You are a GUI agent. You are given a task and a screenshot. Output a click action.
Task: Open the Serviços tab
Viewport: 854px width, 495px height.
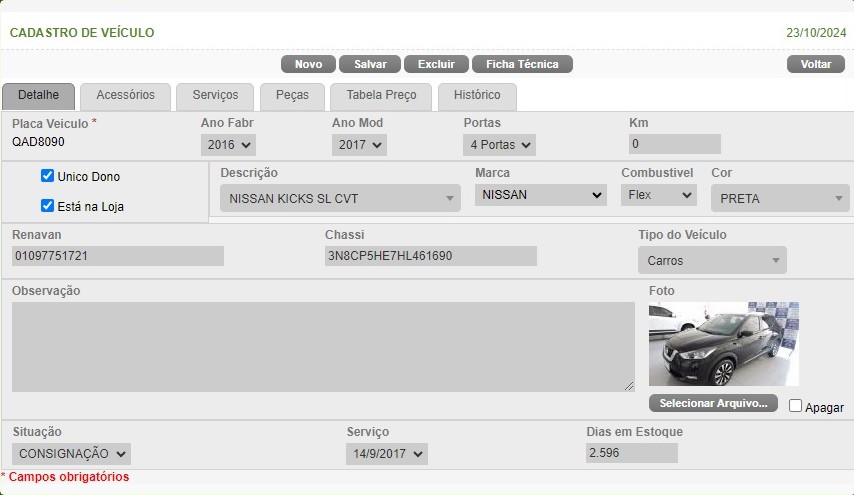tap(215, 96)
